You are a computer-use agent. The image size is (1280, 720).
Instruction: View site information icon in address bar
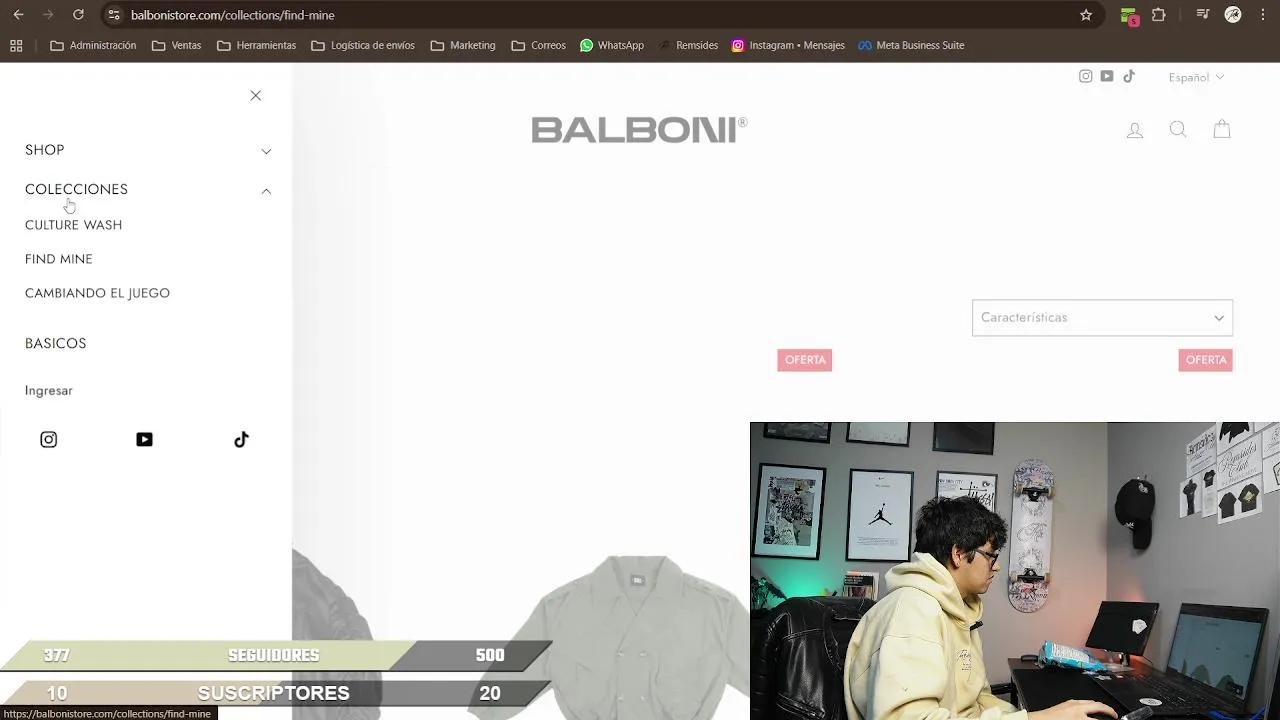[x=114, y=15]
